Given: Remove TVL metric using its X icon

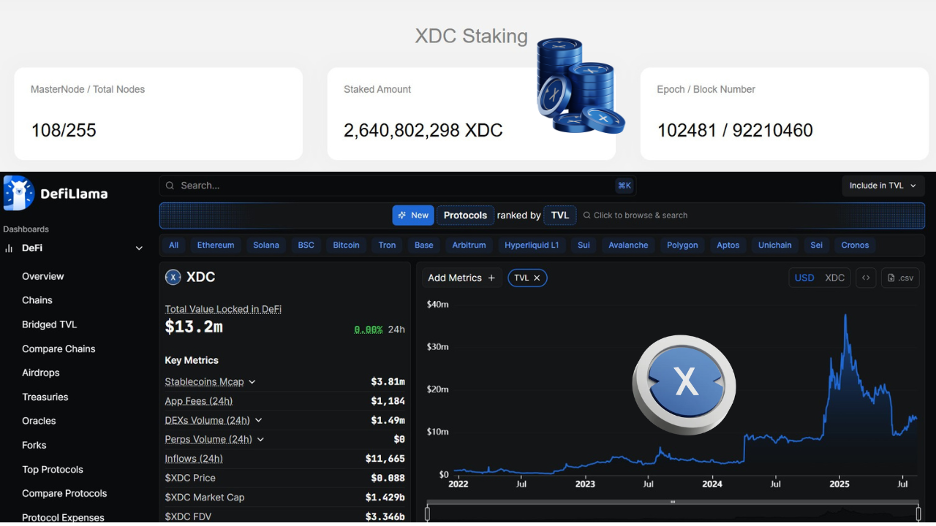Looking at the screenshot, I should (537, 278).
